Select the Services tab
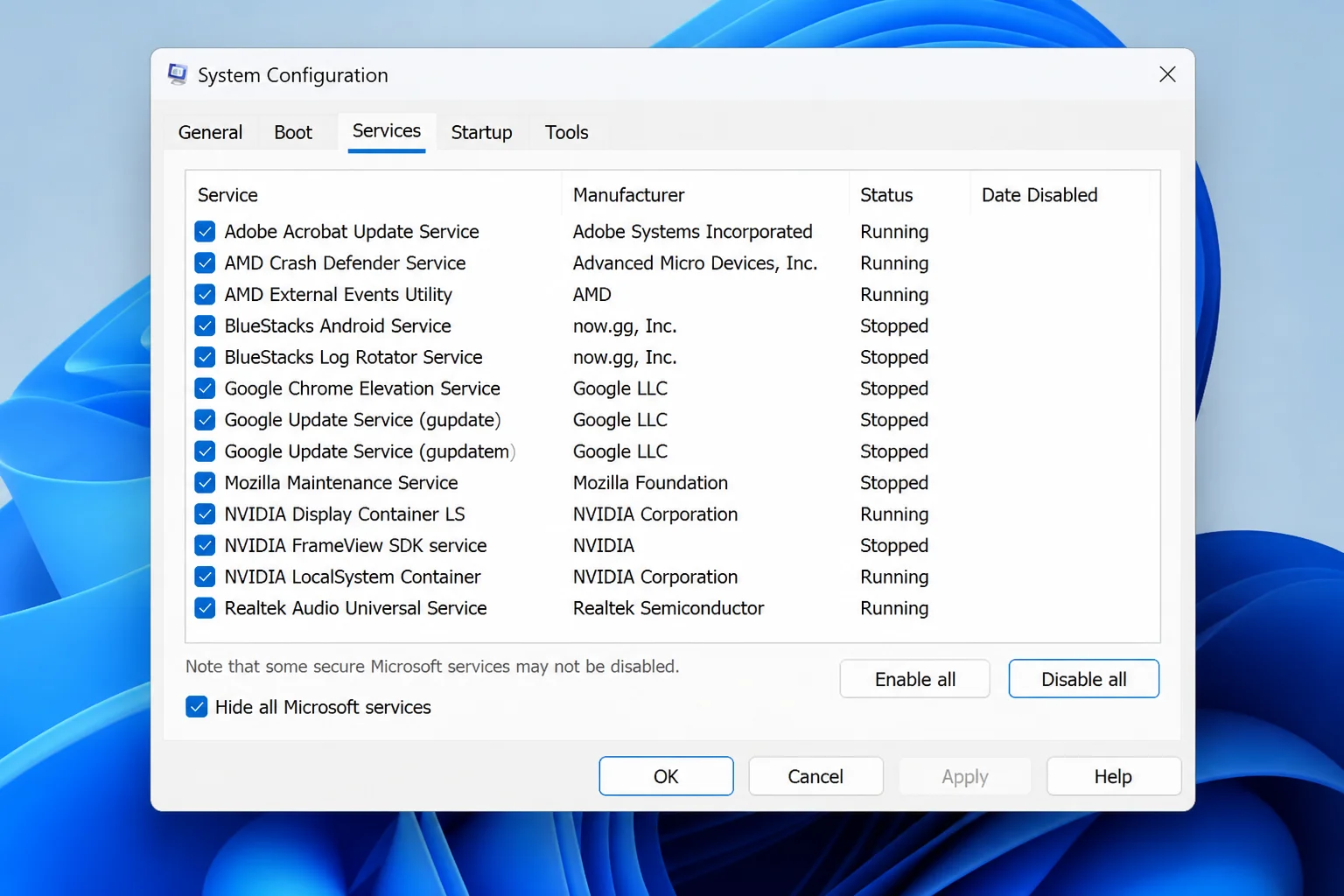Image resolution: width=1344 pixels, height=896 pixels. click(387, 131)
